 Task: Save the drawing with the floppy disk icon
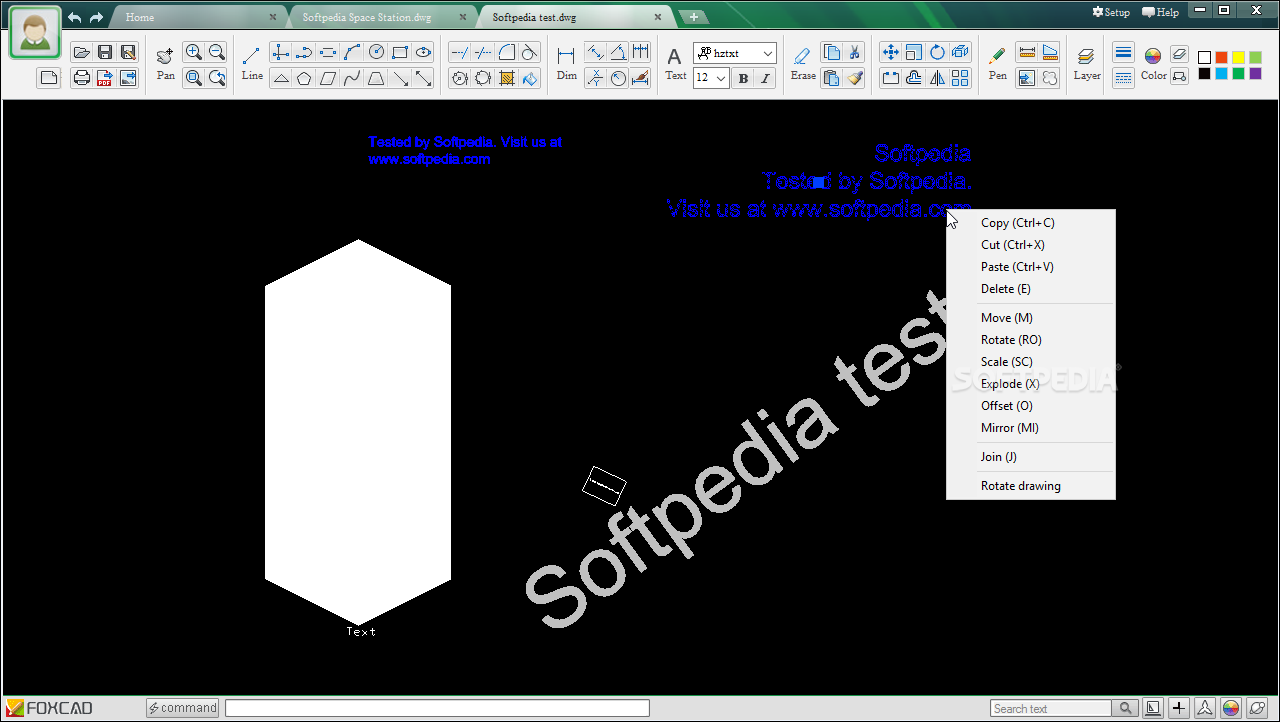click(105, 53)
